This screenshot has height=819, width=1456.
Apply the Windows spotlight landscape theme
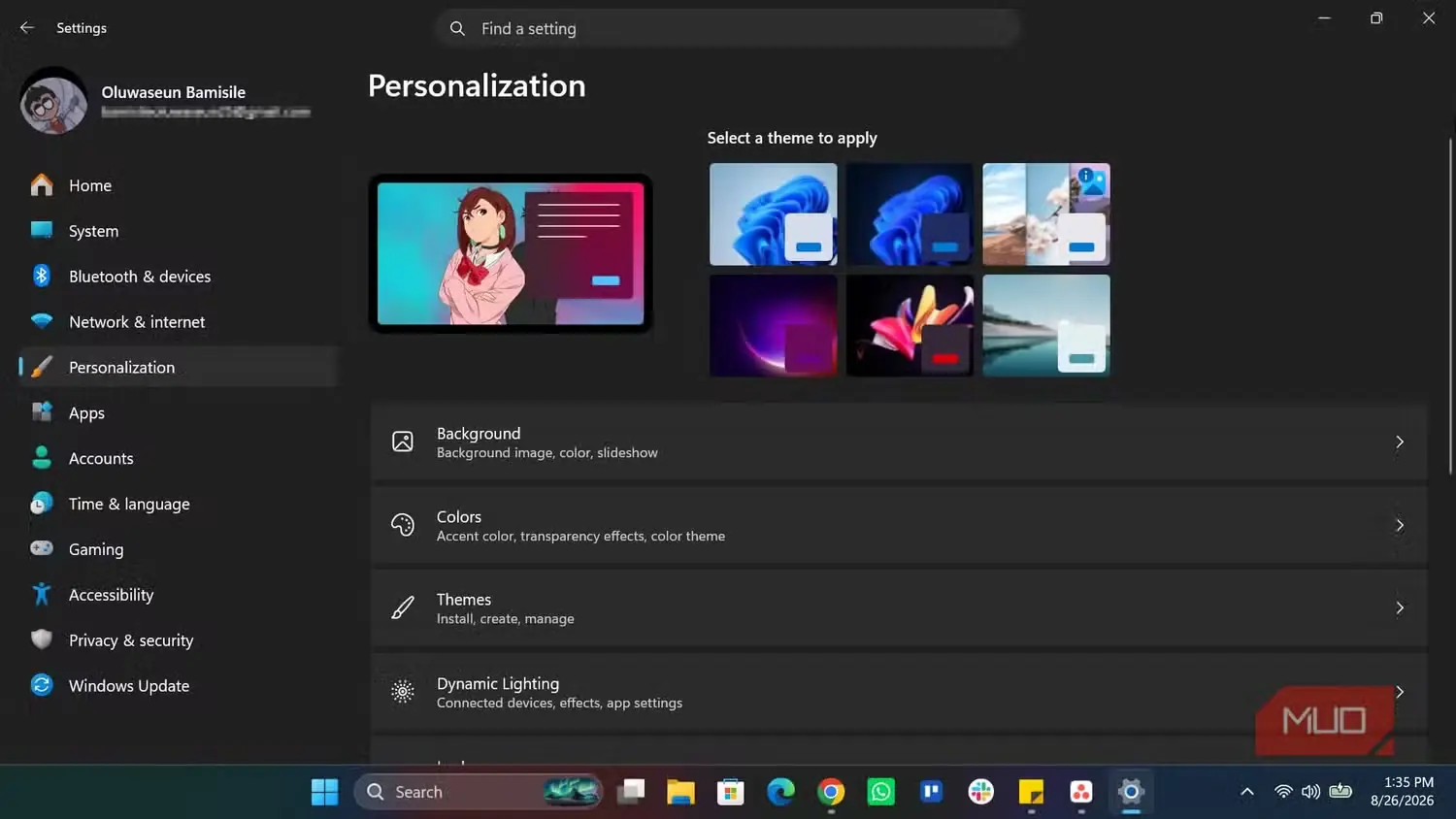pyautogui.click(x=1046, y=214)
